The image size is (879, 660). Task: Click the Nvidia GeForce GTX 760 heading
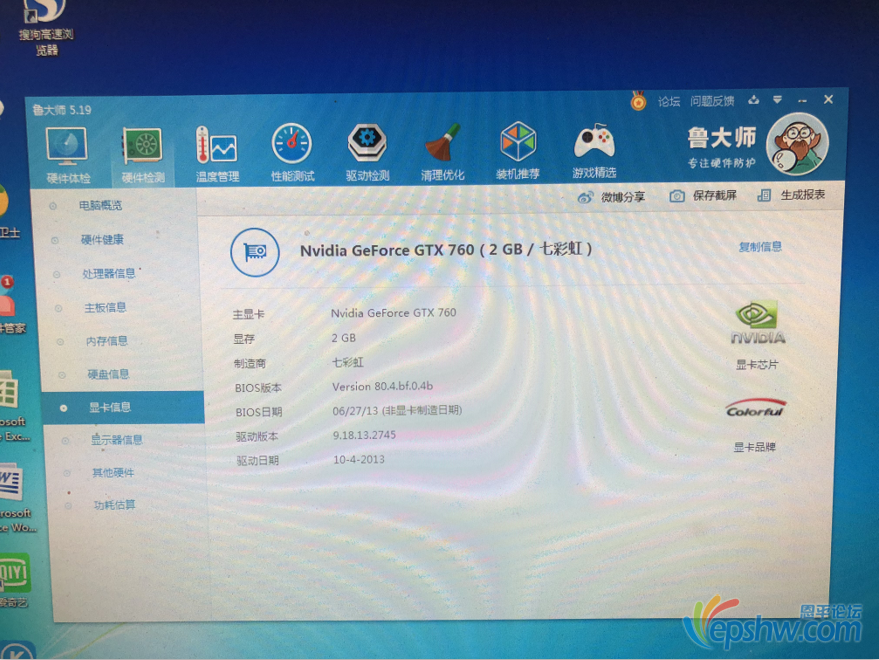click(446, 249)
